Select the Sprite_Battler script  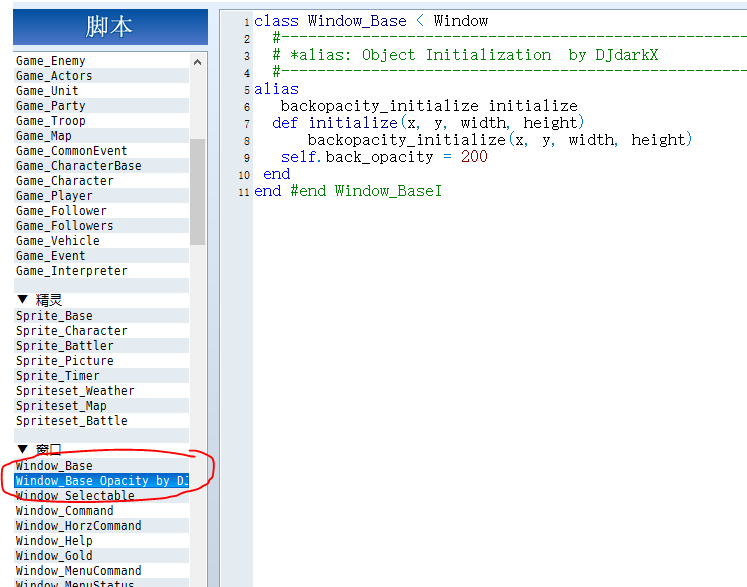point(101,345)
